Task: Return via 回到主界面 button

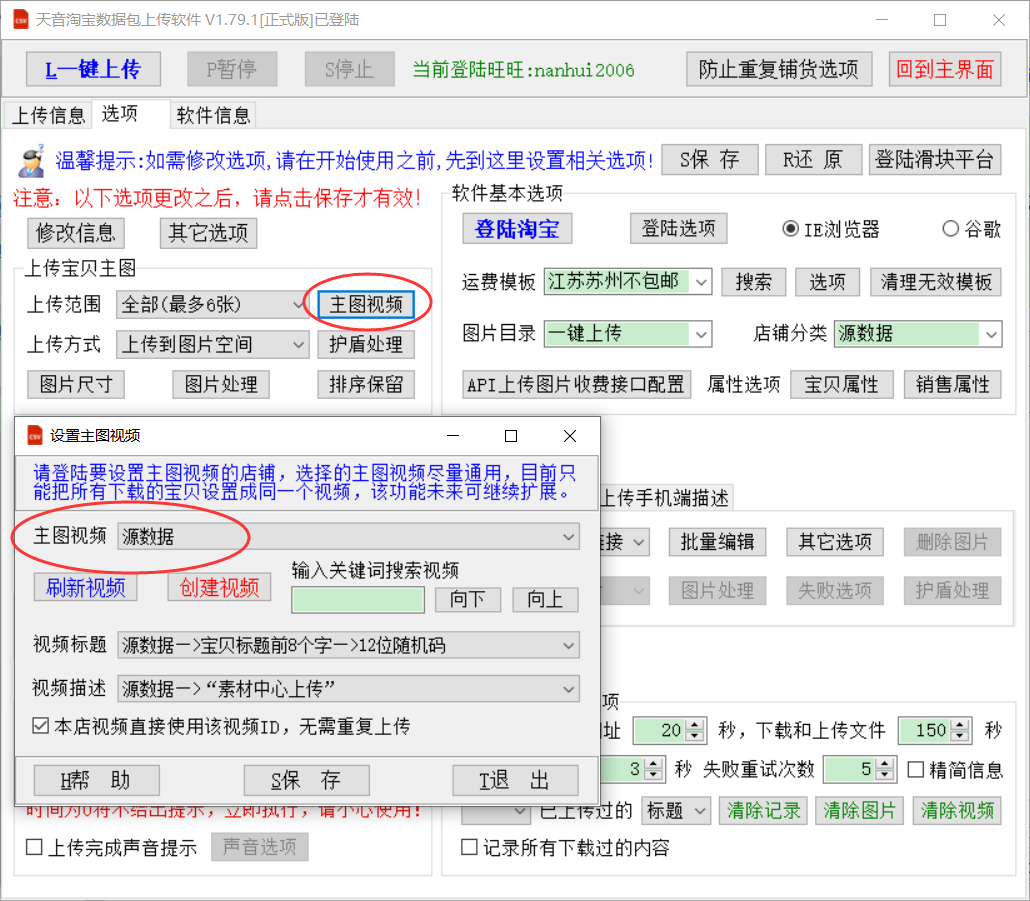Action: click(944, 69)
